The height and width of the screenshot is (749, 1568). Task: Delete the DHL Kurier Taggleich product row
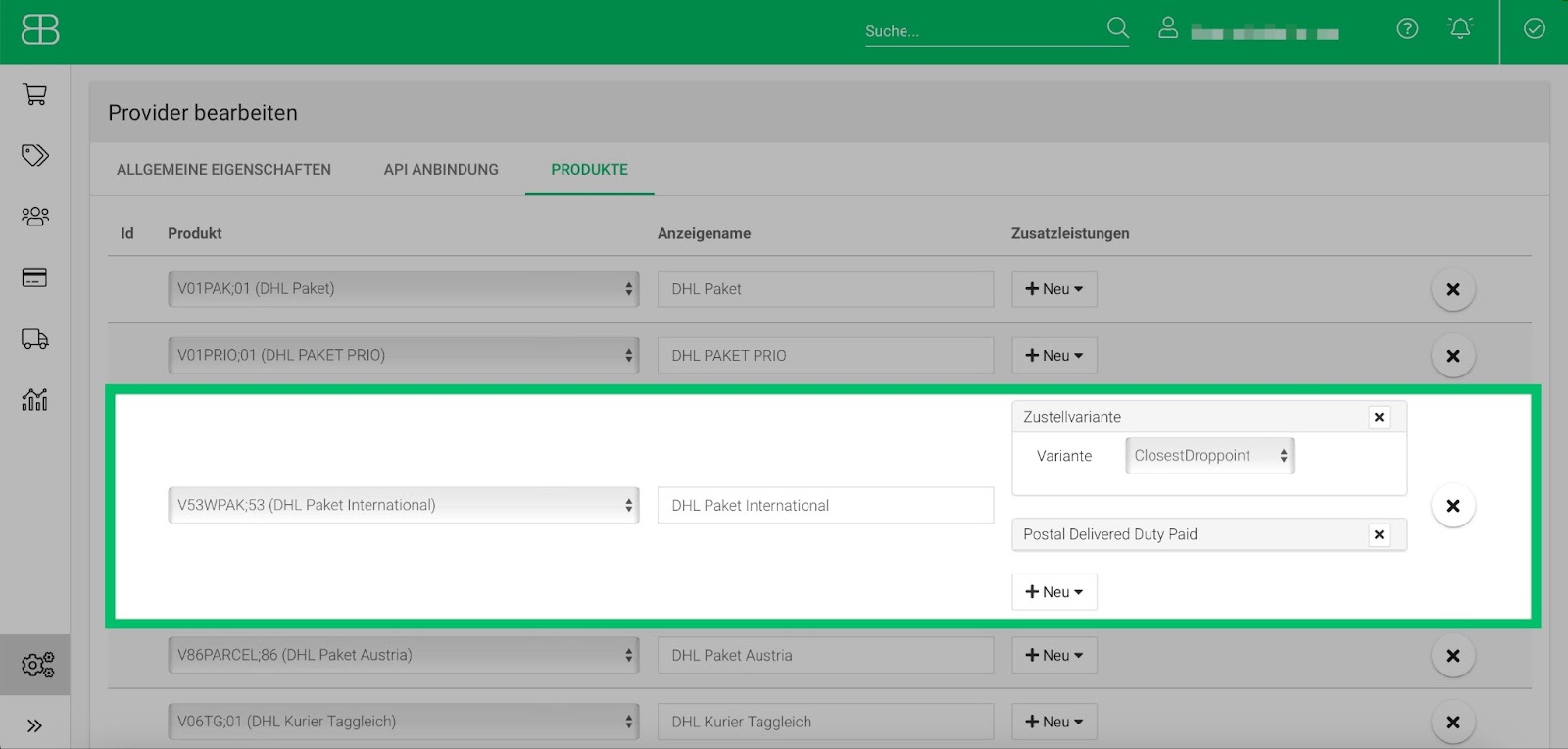click(1453, 722)
